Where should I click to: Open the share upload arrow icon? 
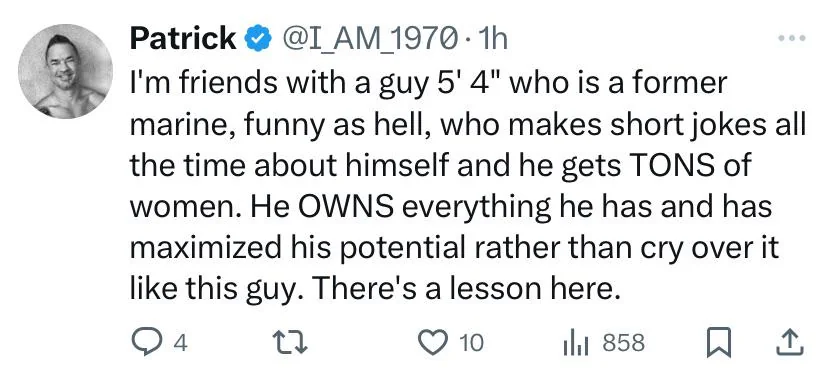pos(790,342)
